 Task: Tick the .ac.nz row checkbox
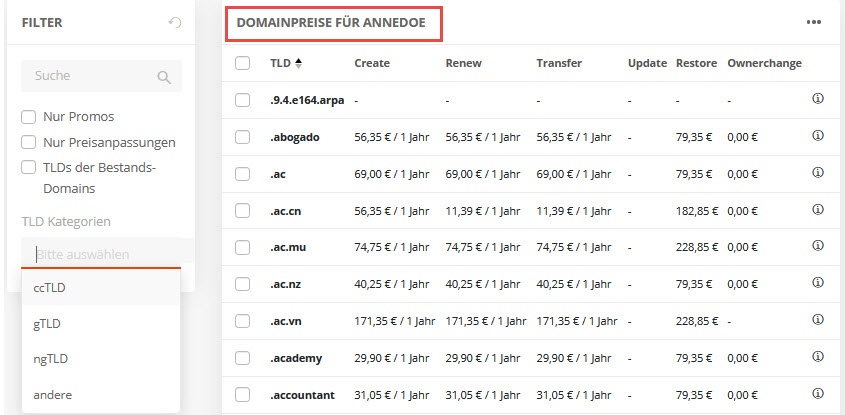pos(243,284)
